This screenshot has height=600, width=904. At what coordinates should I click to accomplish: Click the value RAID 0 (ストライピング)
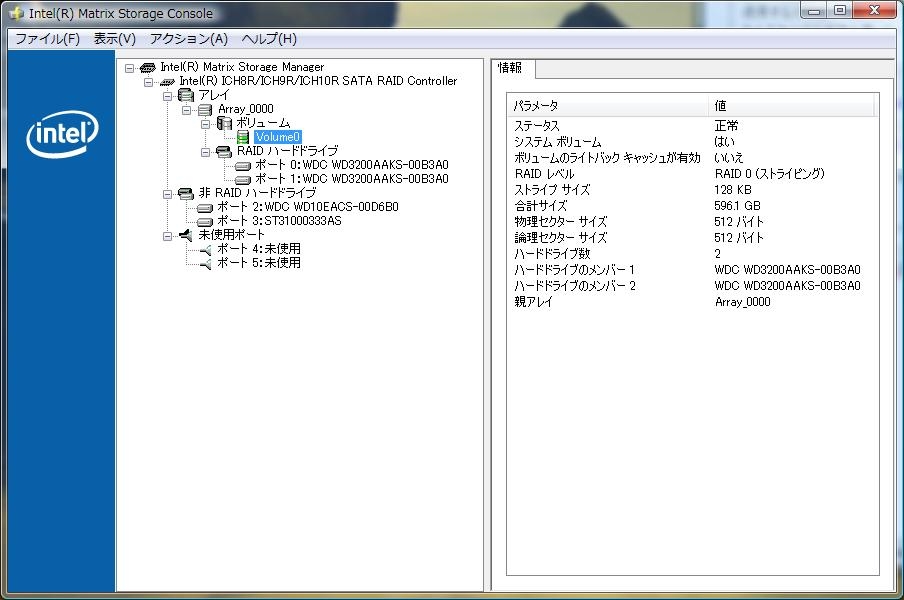pos(770,174)
